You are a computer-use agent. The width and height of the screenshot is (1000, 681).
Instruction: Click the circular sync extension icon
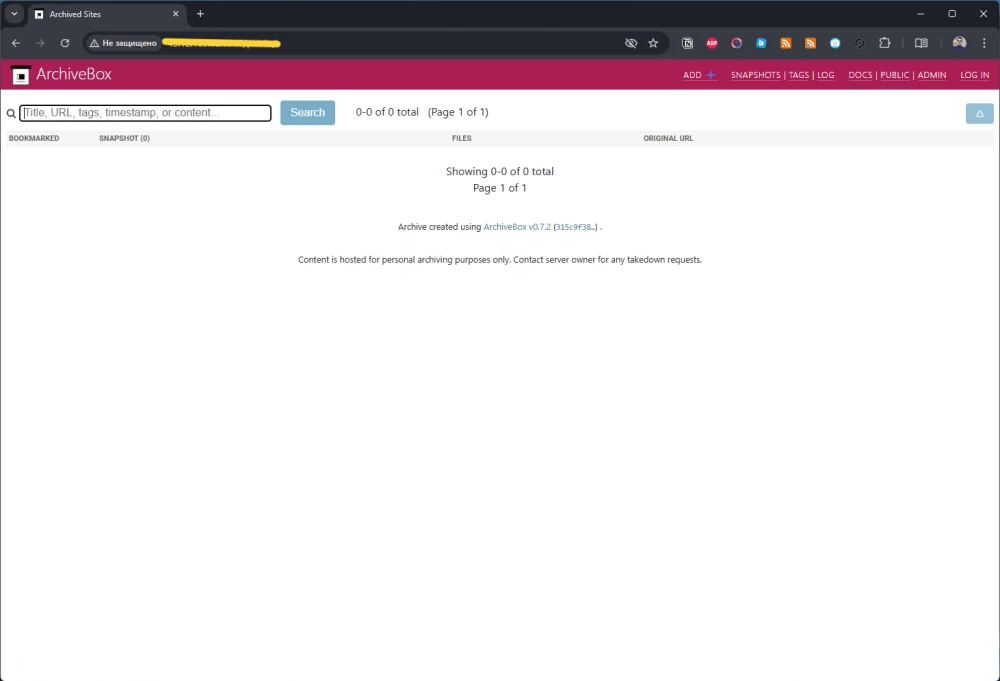pyautogui.click(x=860, y=43)
